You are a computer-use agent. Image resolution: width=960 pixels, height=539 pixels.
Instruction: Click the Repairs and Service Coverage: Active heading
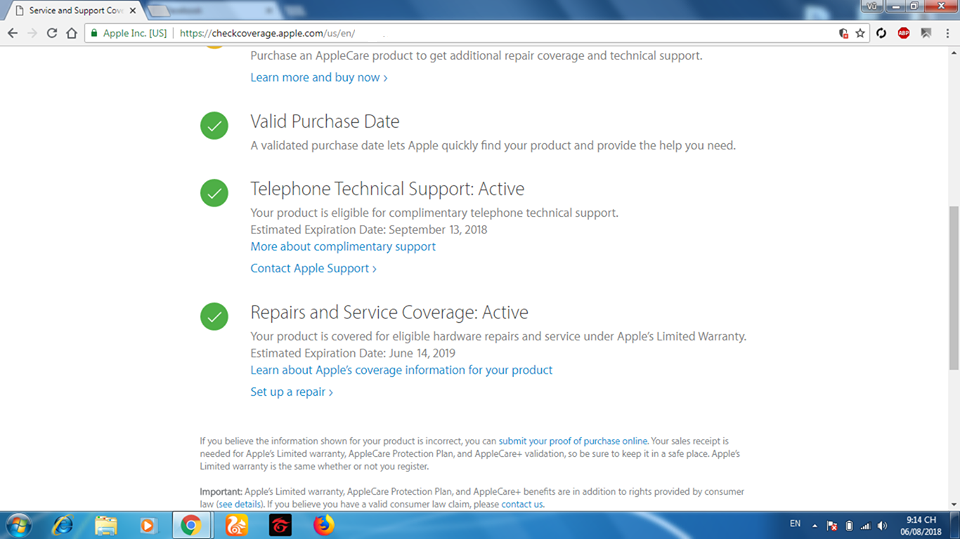click(x=389, y=312)
